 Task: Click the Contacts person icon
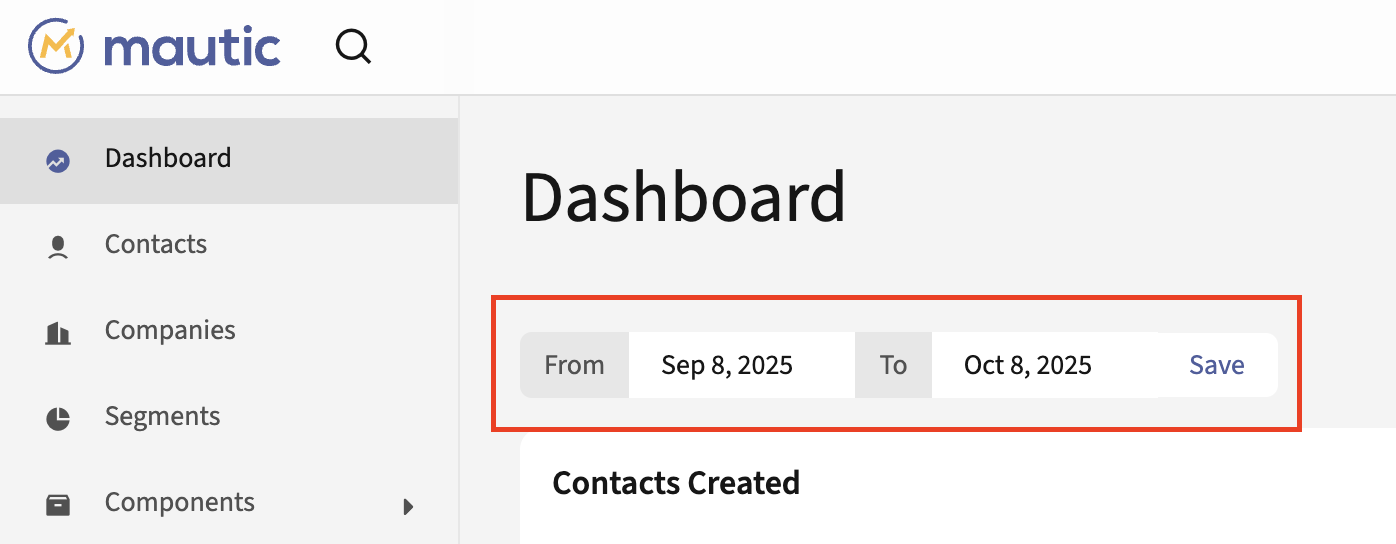point(58,246)
